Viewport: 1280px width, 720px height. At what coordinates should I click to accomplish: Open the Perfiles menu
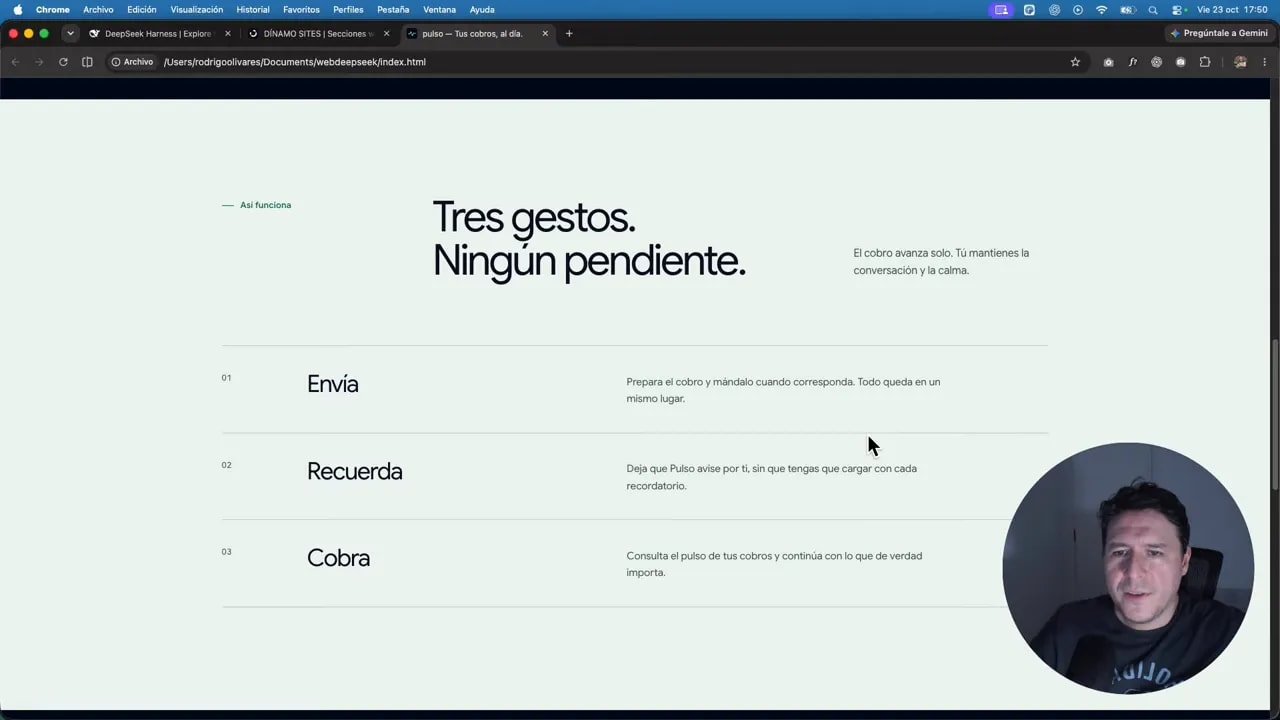tap(348, 10)
